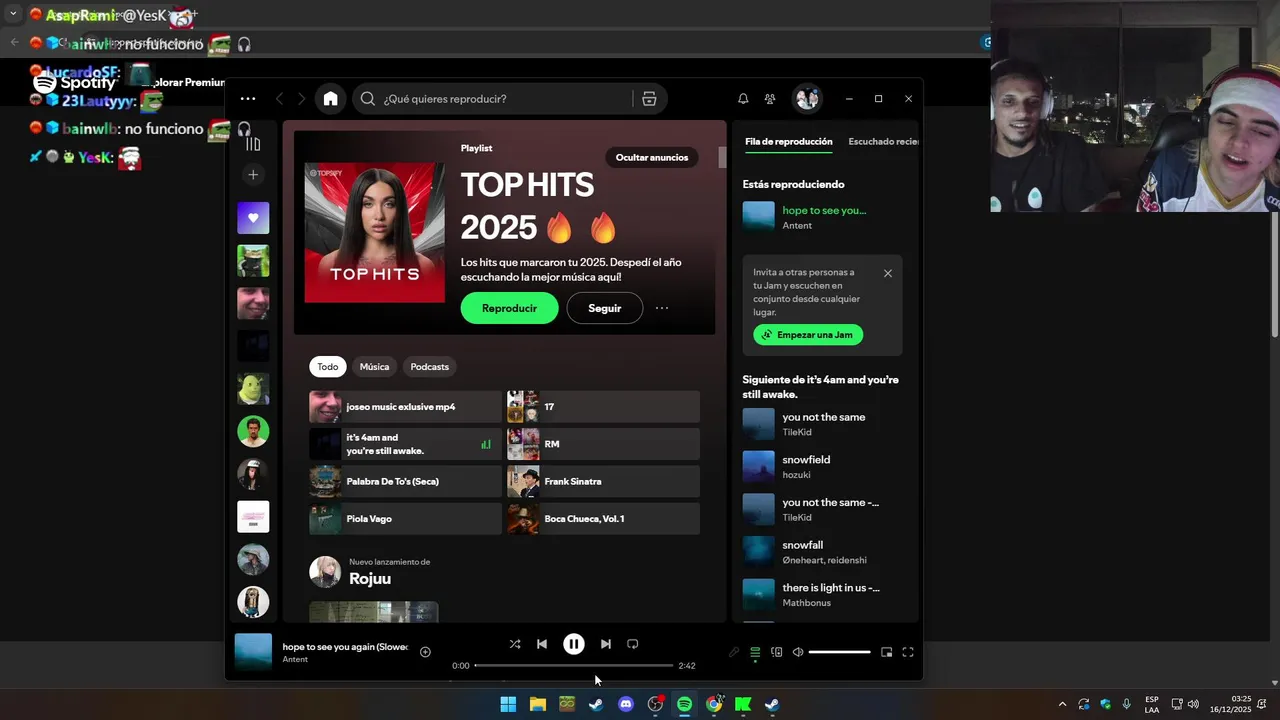Mute volume using the speaker icon

(798, 652)
